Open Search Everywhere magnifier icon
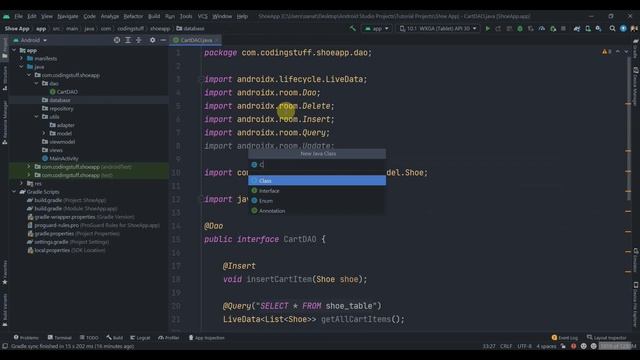Image resolution: width=640 pixels, height=360 pixels. (612, 29)
